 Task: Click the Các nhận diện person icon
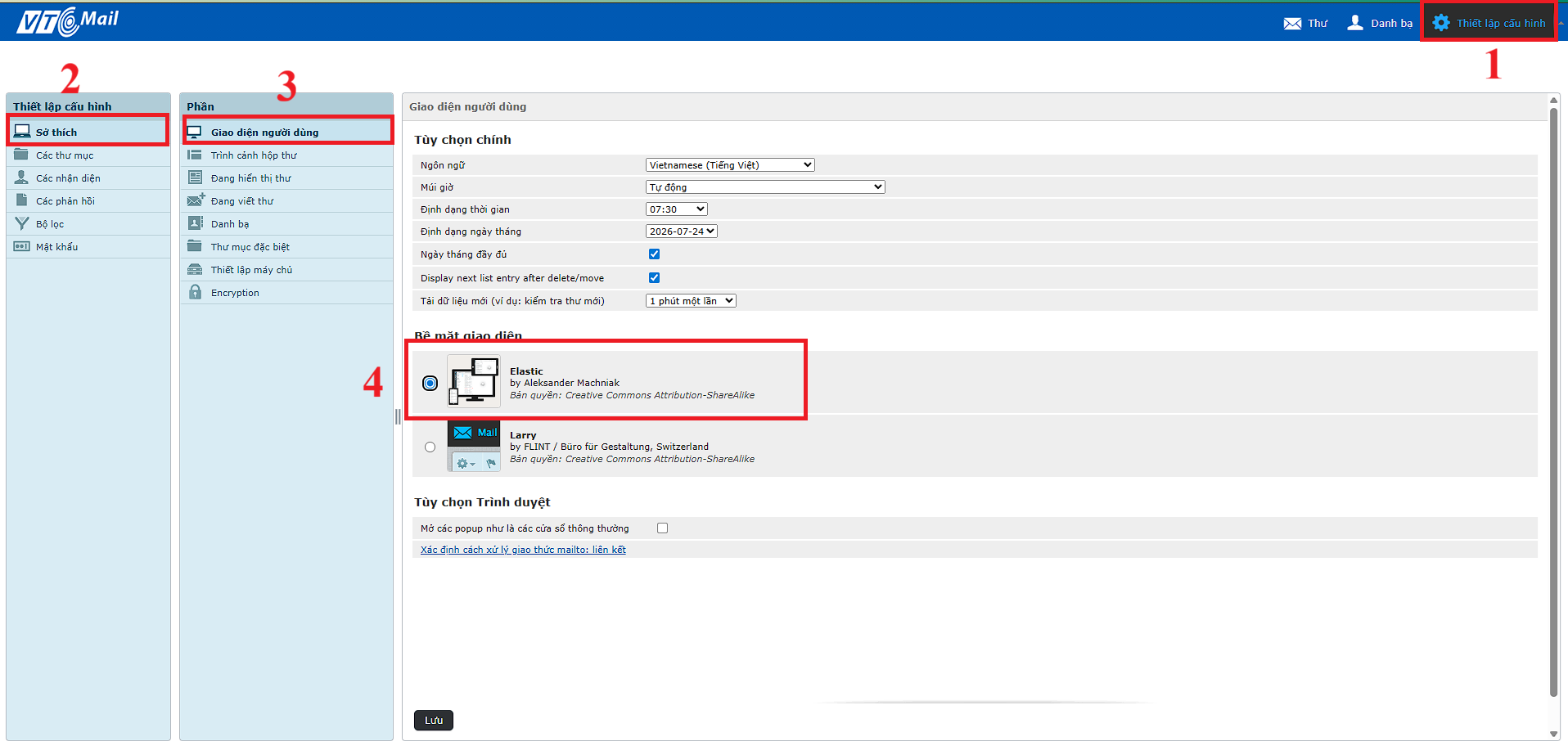21,177
